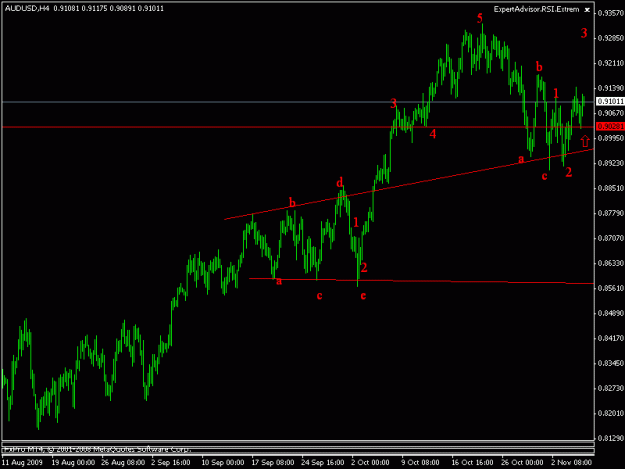Click price scale value 0.93570
The image size is (625, 469).
tap(611, 13)
